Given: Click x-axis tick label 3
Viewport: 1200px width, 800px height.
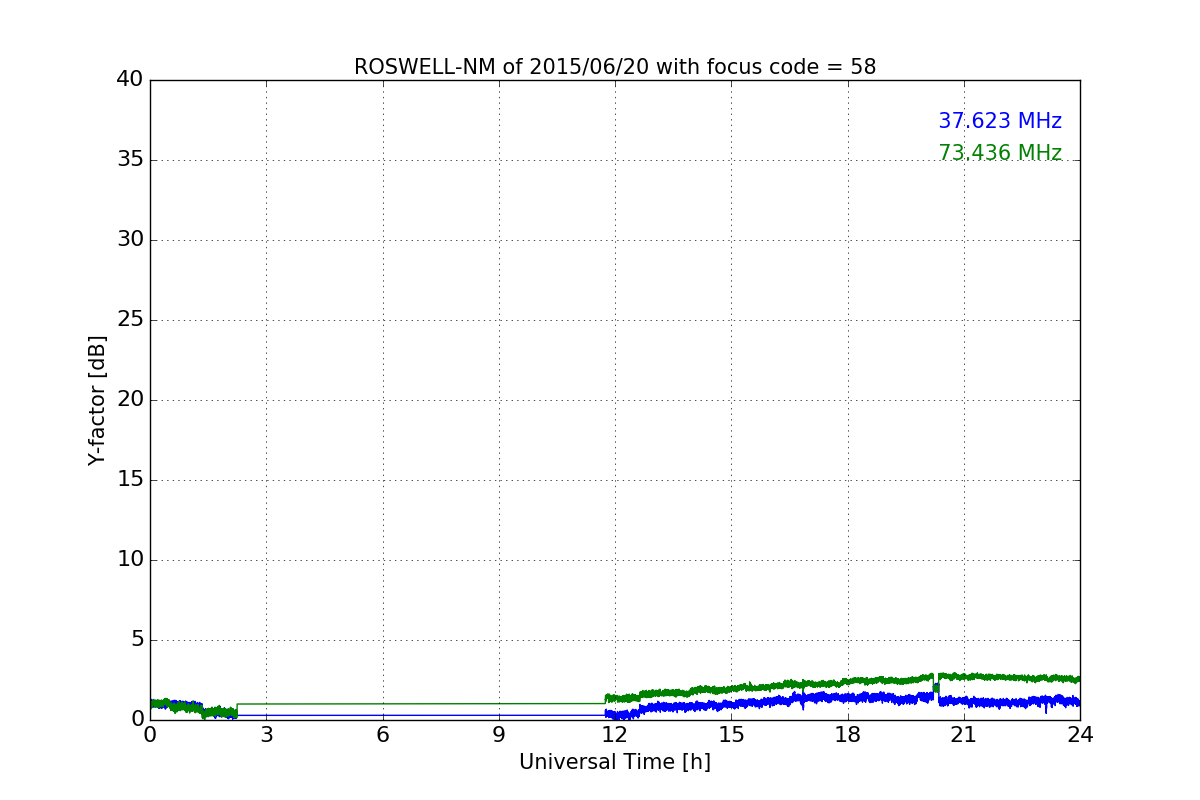Looking at the screenshot, I should coord(266,735).
